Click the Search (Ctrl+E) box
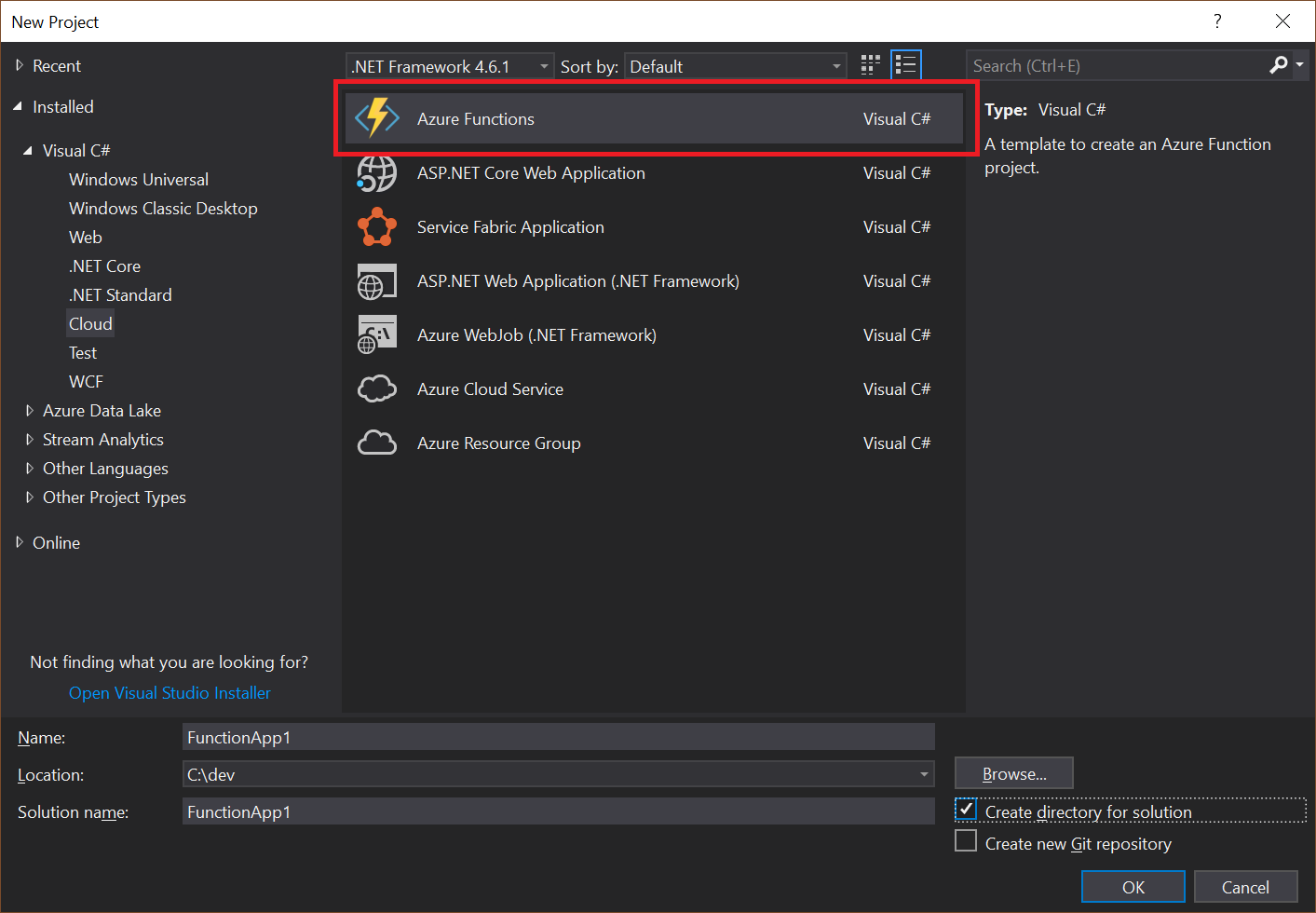Viewport: 1316px width, 913px height. [1116, 65]
